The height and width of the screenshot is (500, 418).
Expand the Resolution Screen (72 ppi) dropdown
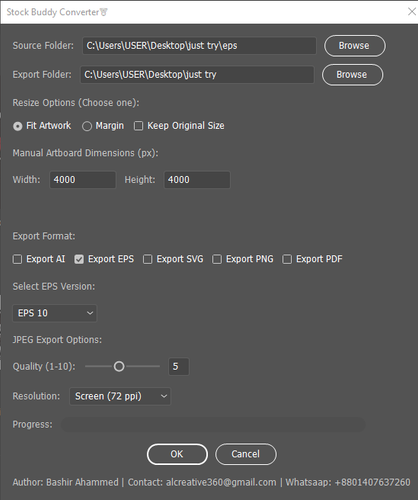[120, 396]
